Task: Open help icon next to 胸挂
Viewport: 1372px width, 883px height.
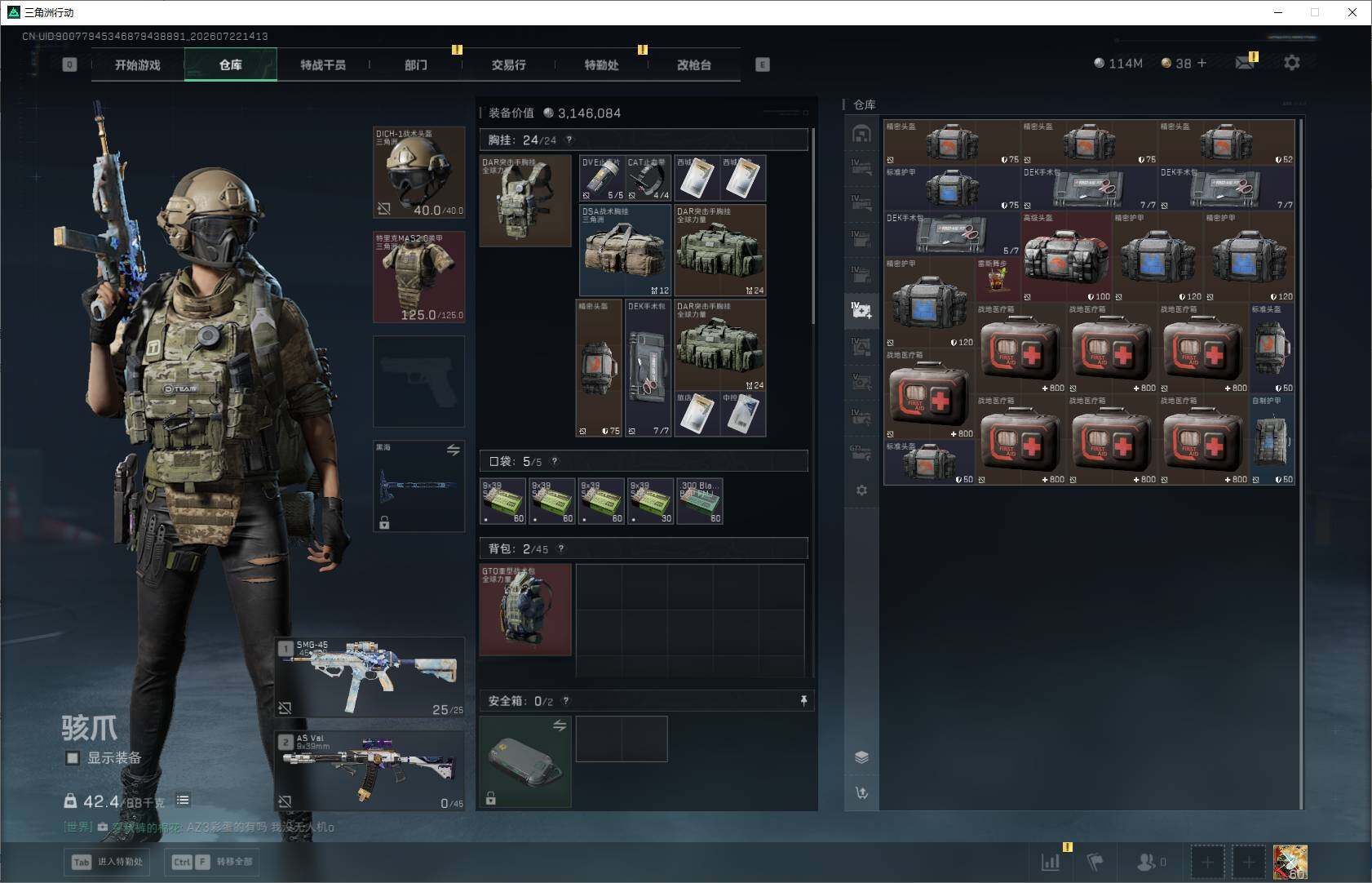Action: click(569, 140)
